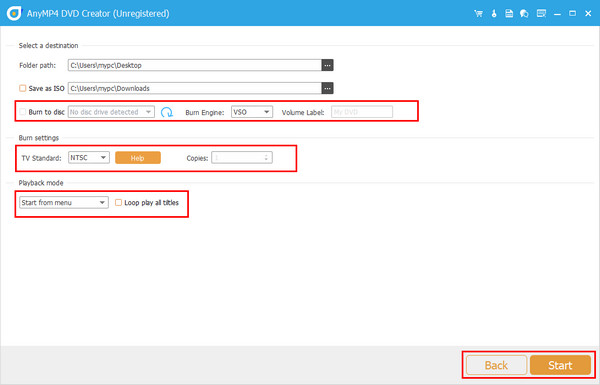600x385 pixels.
Task: Click the 'TV Standard:' label
Action: coord(41,158)
